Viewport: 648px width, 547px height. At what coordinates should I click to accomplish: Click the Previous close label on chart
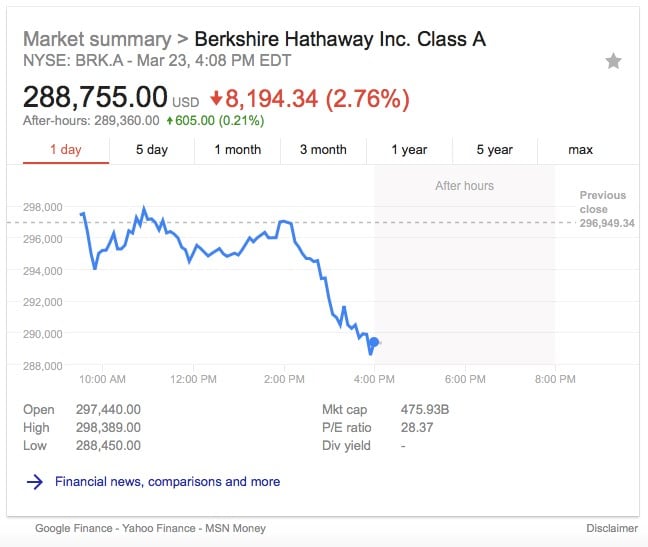coord(602,202)
